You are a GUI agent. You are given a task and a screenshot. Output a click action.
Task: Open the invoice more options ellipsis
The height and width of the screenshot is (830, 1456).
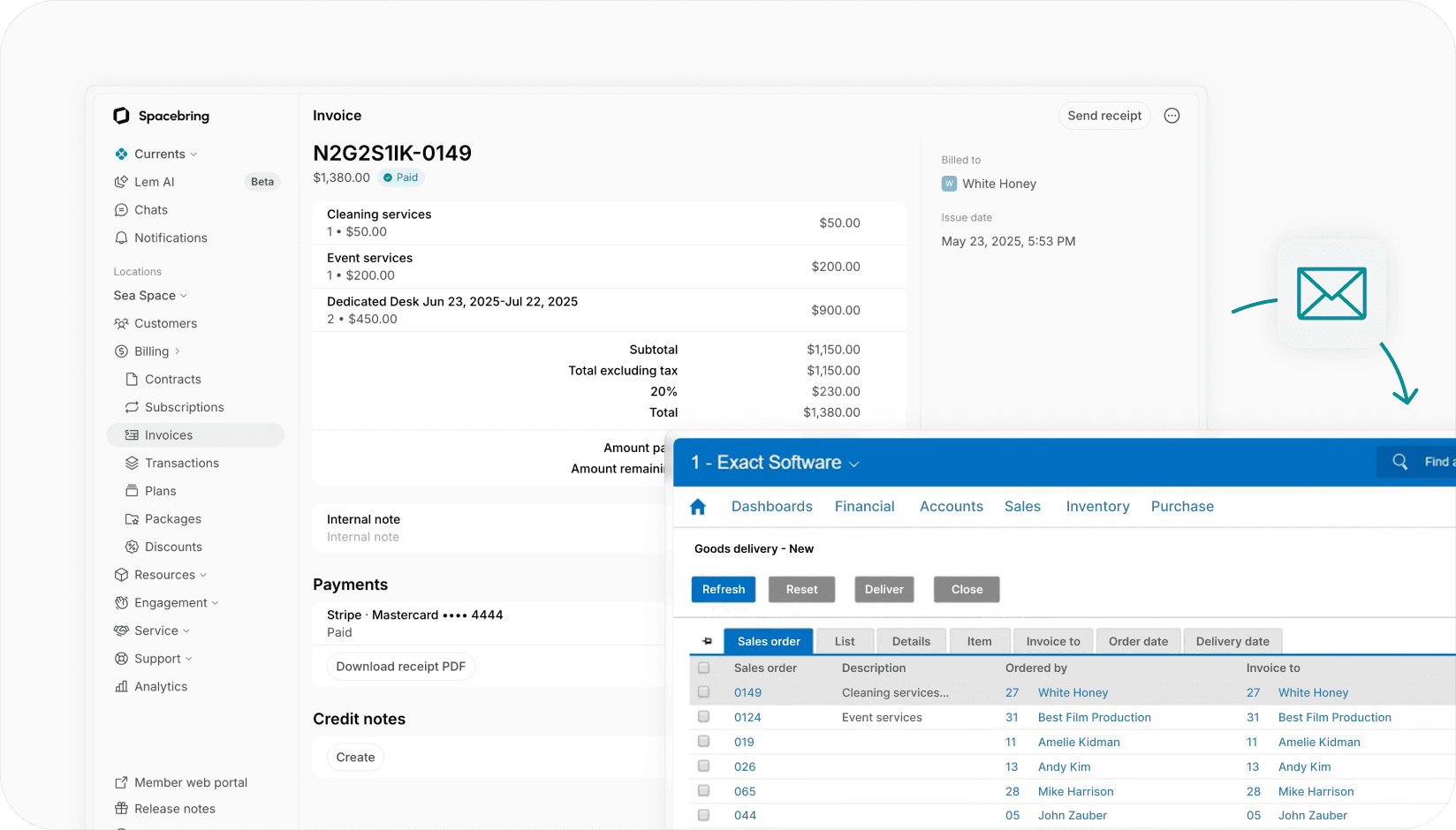pos(1172,116)
